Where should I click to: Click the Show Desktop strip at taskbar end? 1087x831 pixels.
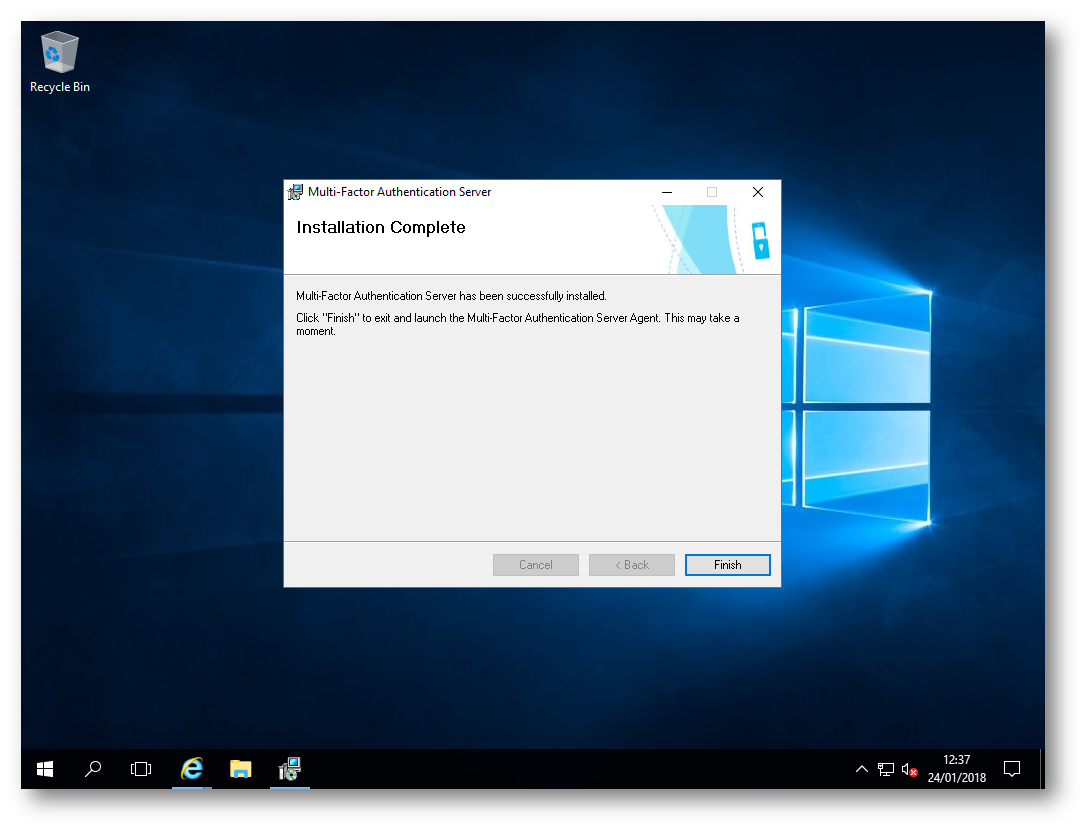click(x=1042, y=769)
